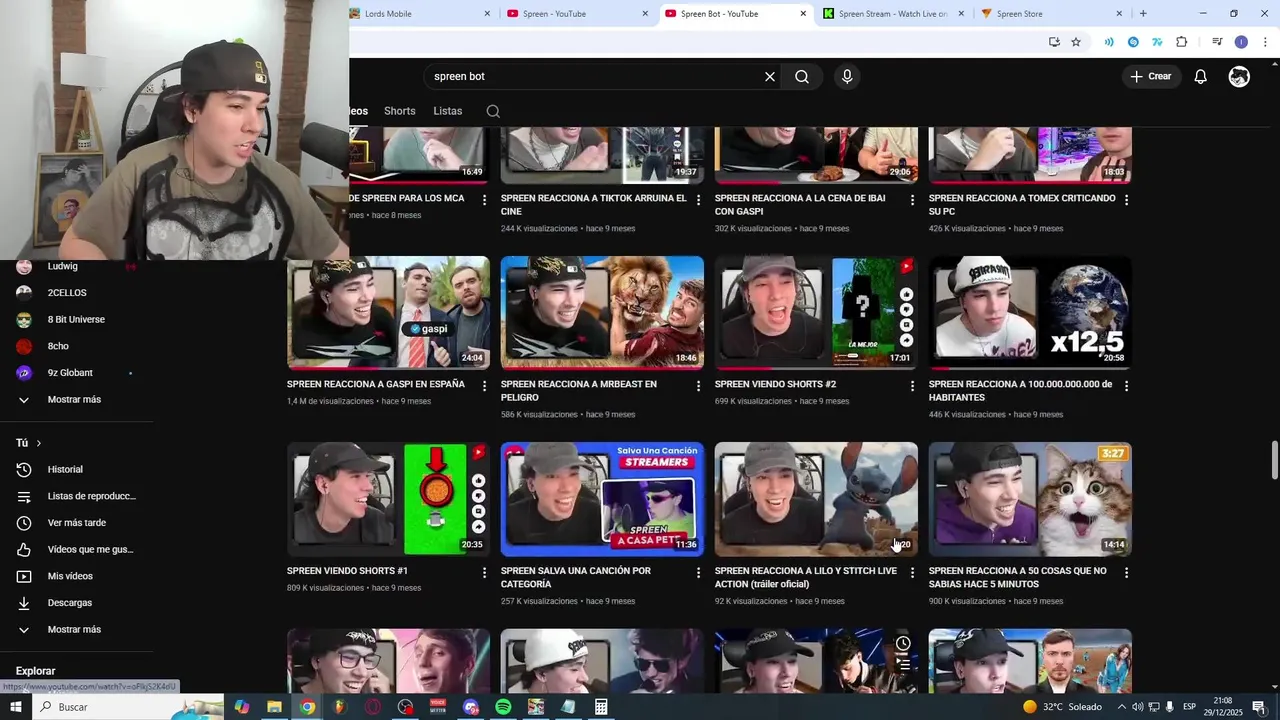Viewport: 1280px width, 720px height.
Task: Close the Spreen Bot - YouTube tab
Action: [x=803, y=14]
